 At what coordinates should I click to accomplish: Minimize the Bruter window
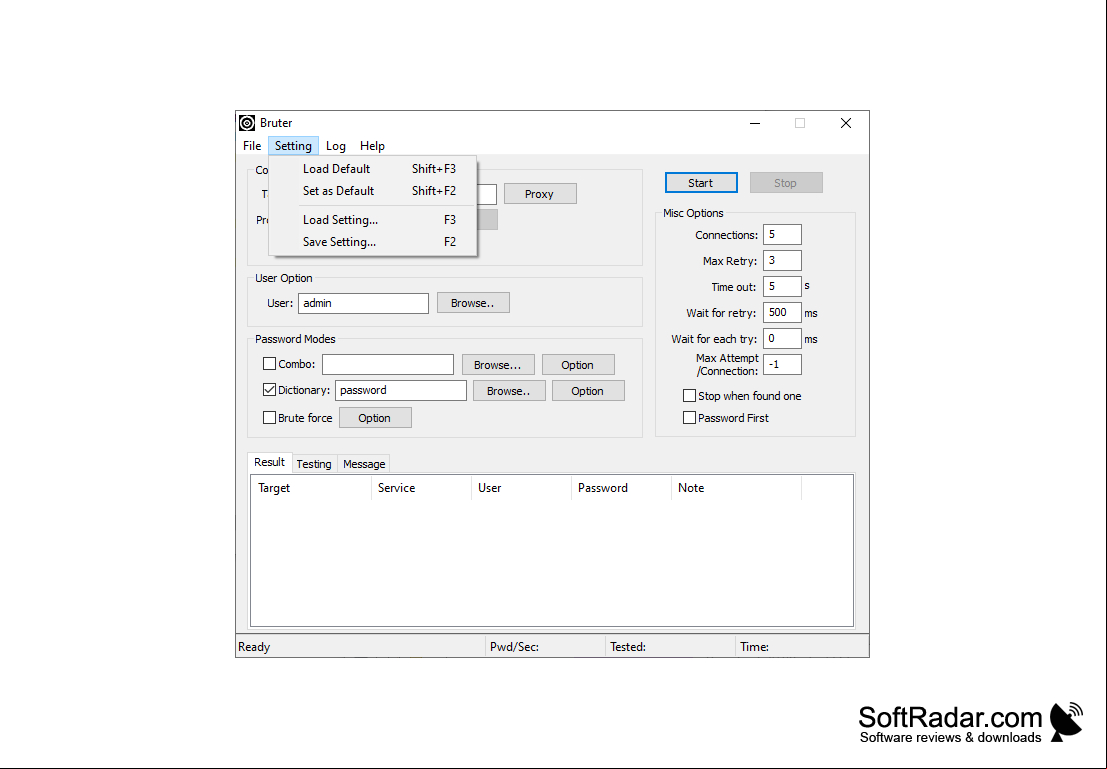click(x=755, y=123)
